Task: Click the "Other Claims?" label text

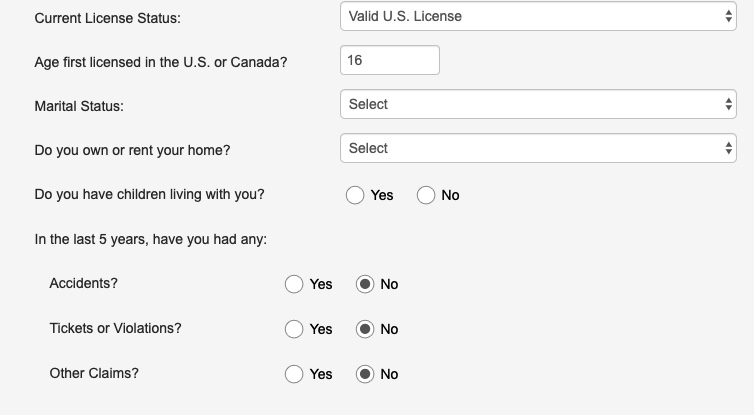Action: (94, 373)
